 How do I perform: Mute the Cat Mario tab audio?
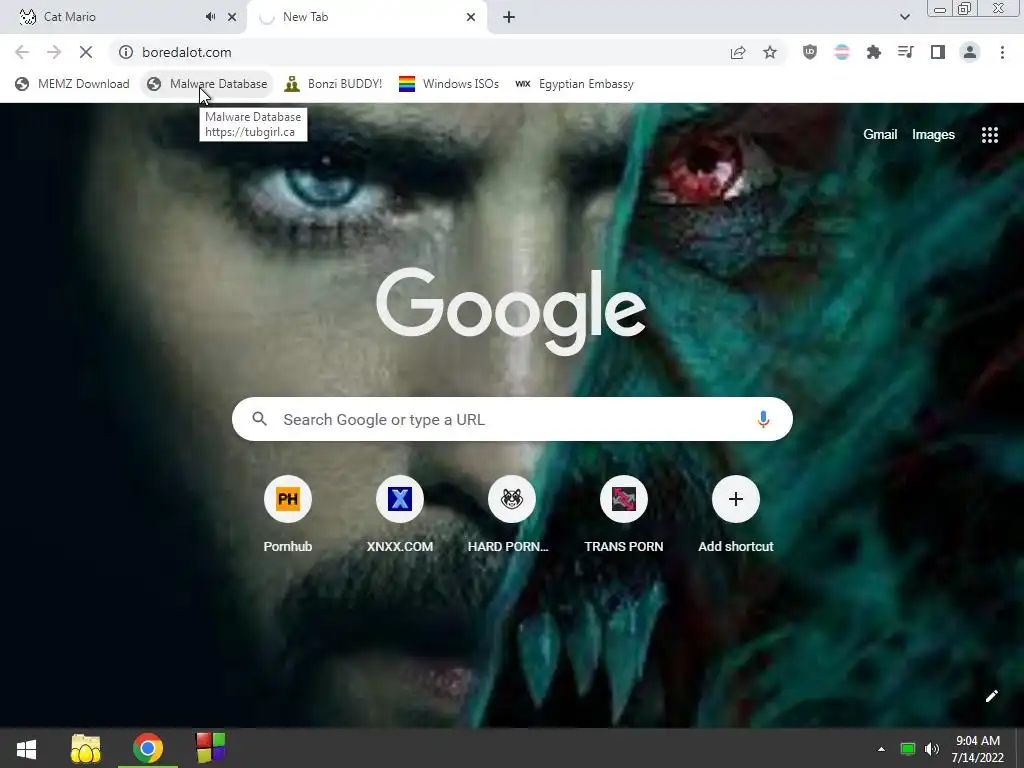tap(210, 17)
